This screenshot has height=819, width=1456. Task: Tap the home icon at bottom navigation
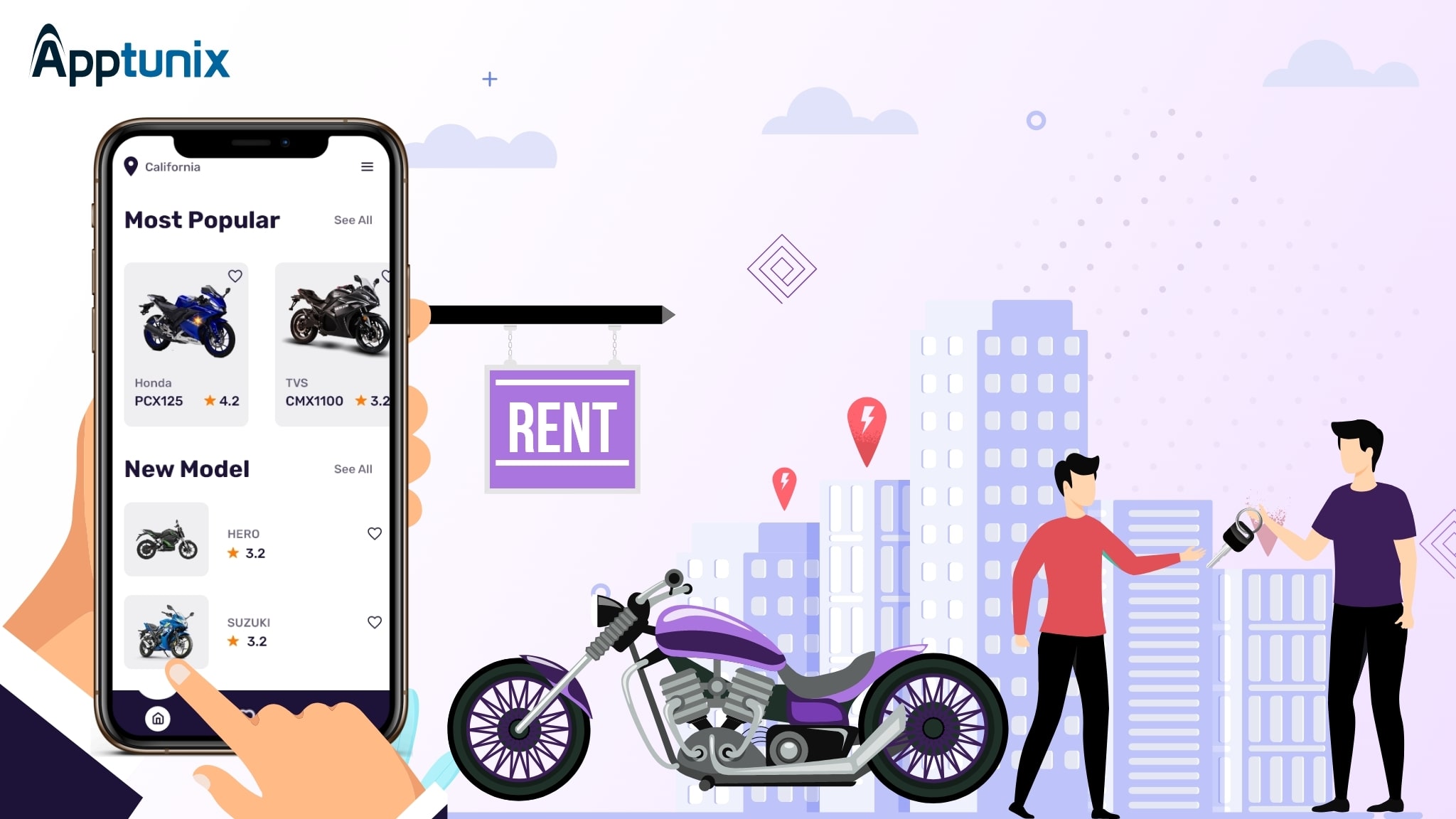pos(159,718)
